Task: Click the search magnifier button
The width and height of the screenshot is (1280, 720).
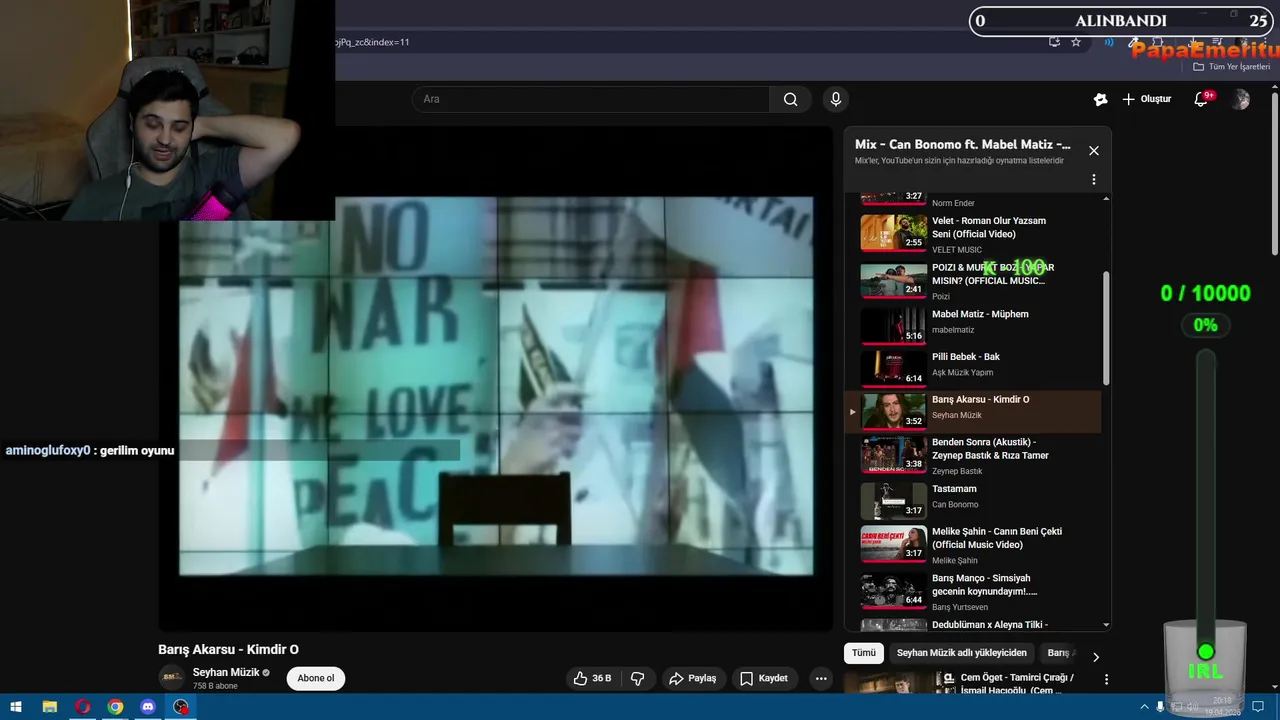Action: [x=791, y=99]
